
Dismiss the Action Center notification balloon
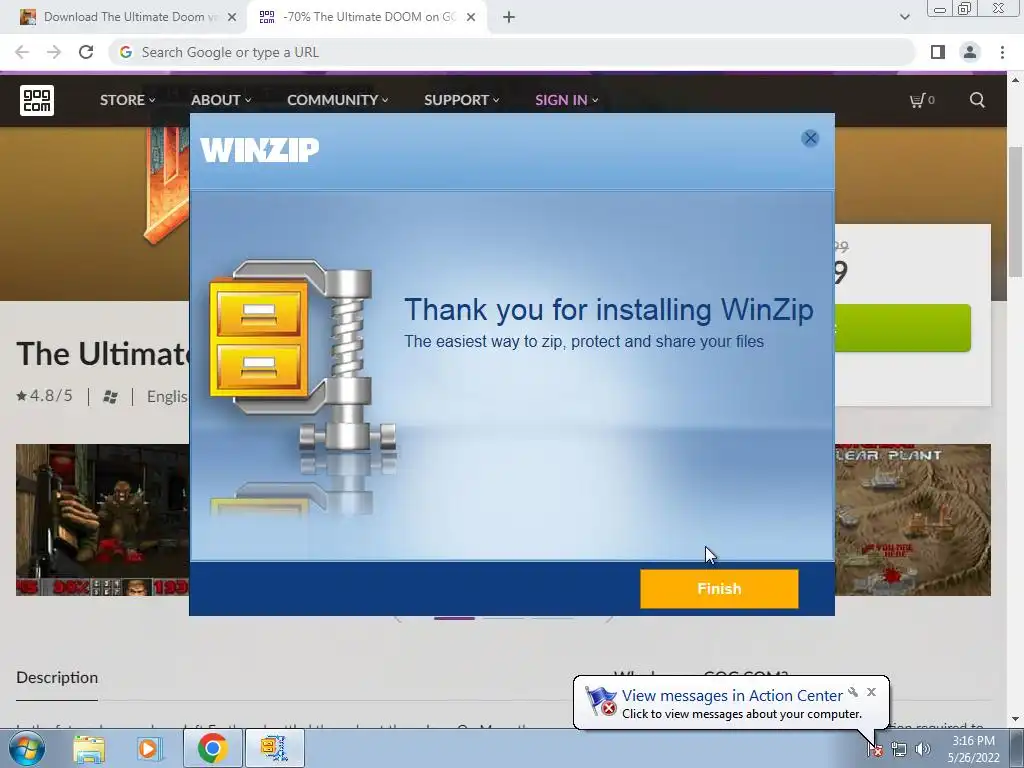[x=871, y=692]
